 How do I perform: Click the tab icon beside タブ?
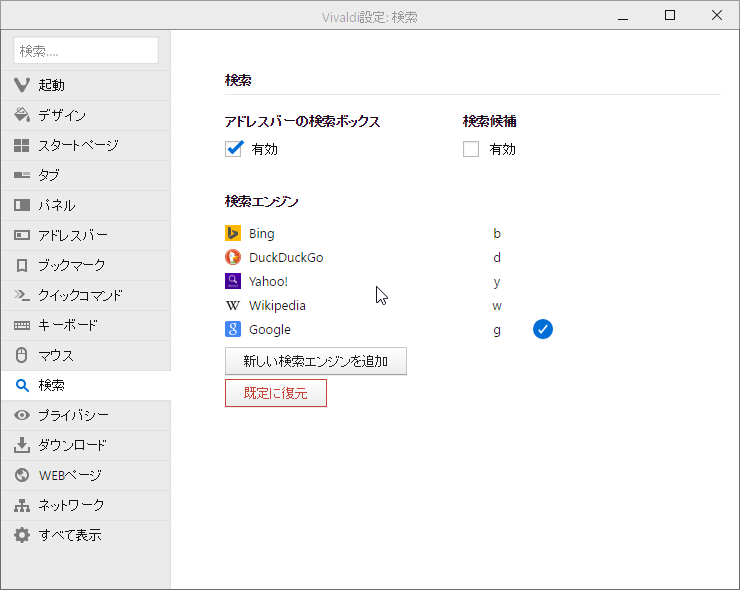[22, 175]
